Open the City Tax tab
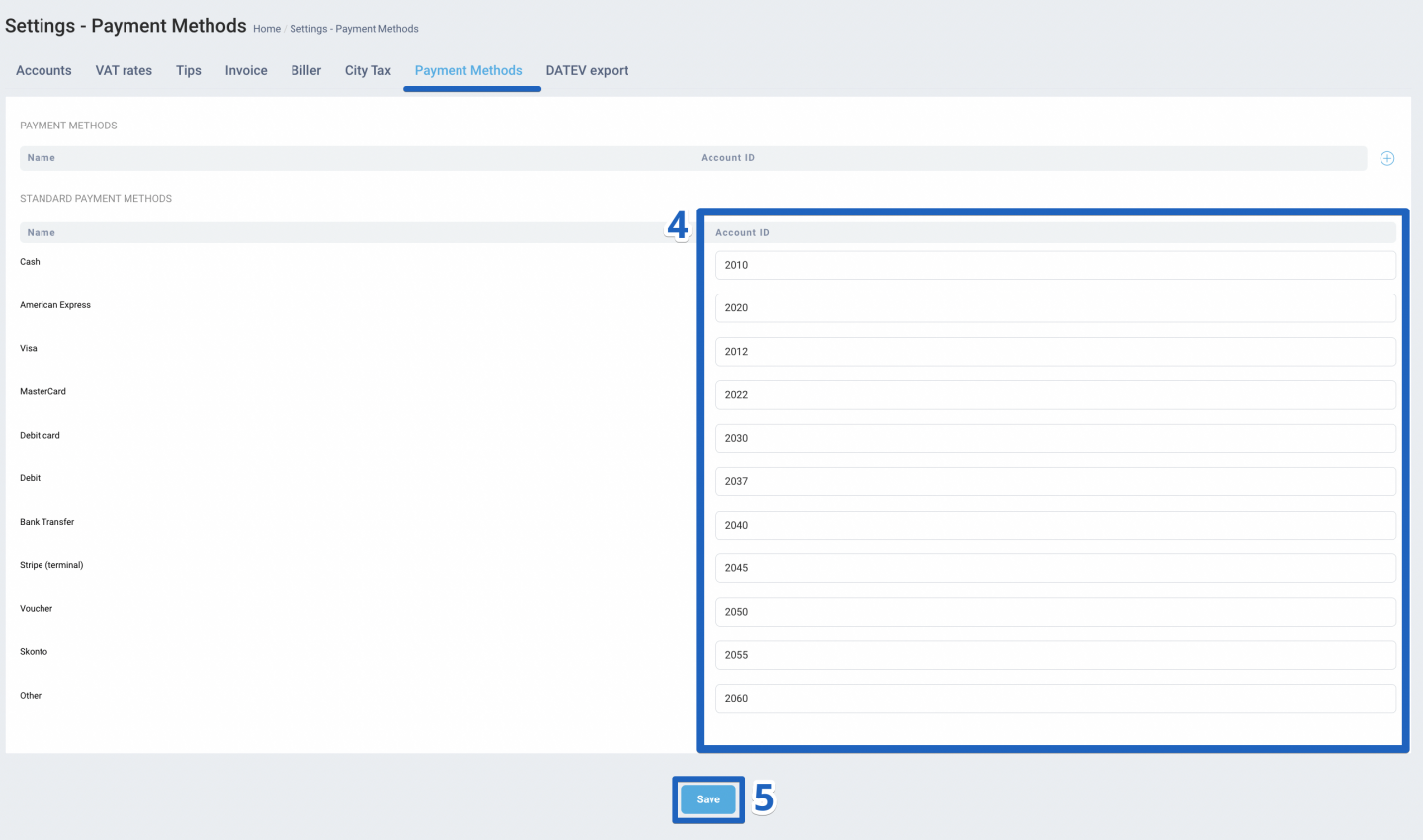1423x840 pixels. coord(368,71)
